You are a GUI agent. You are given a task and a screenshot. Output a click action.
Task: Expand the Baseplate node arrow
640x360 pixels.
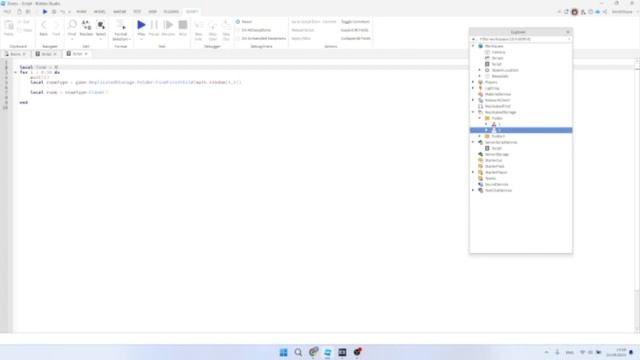click(x=480, y=76)
